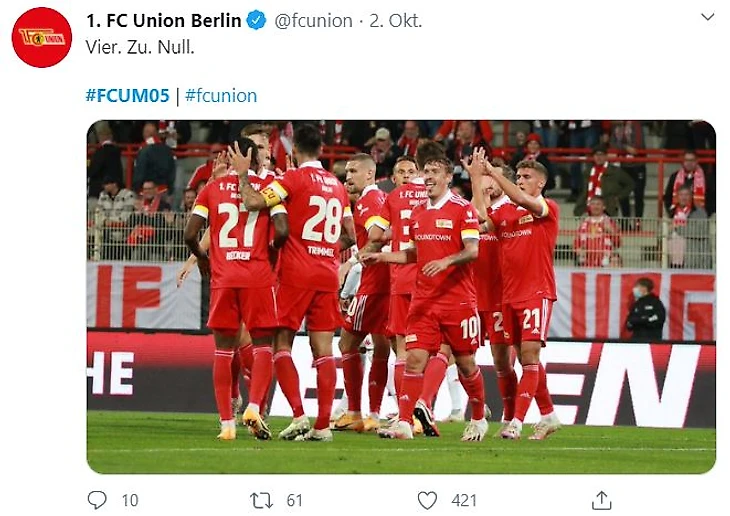This screenshot has height=516, width=730.
Task: Open the 1. FC Union Berlin name link
Action: click(x=164, y=21)
